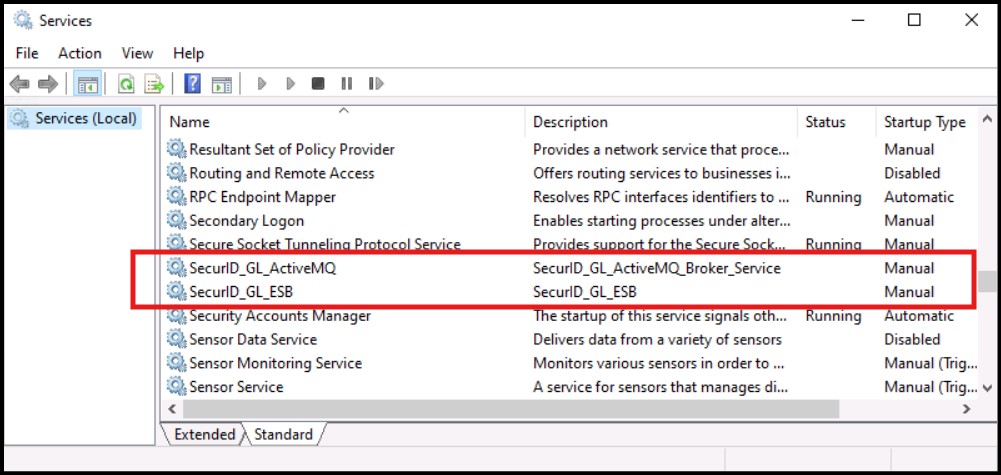The image size is (1001, 475).
Task: Switch to the Standard tab
Action: 283,434
